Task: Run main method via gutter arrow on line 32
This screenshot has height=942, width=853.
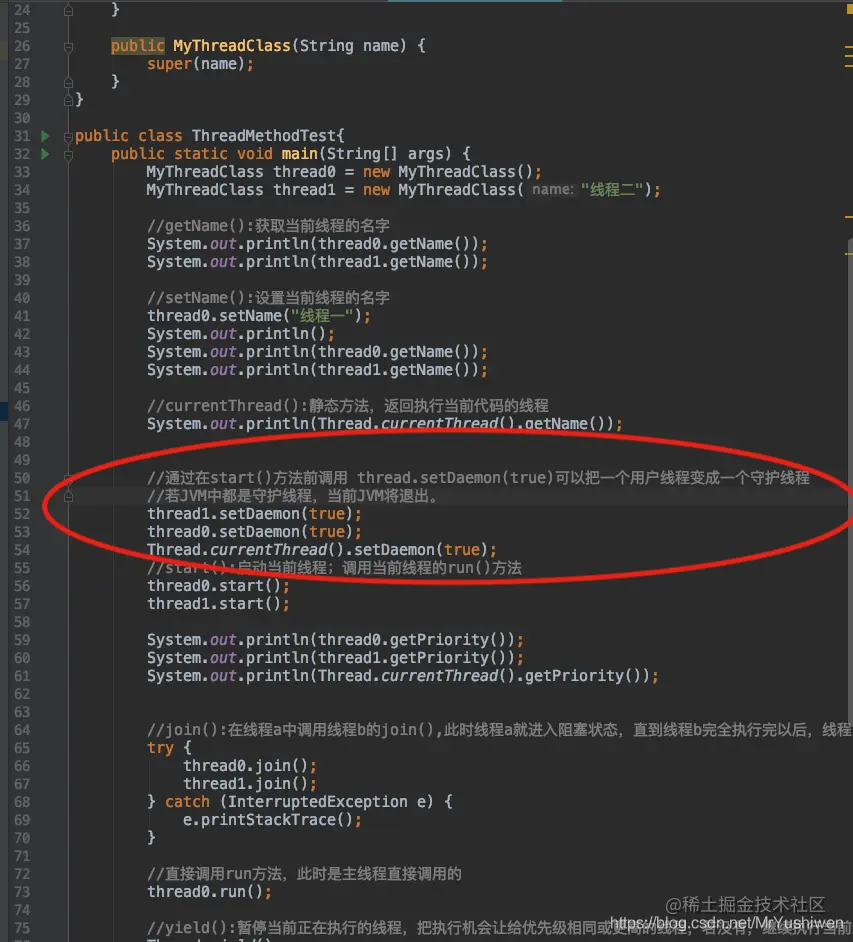Action: click(x=45, y=154)
